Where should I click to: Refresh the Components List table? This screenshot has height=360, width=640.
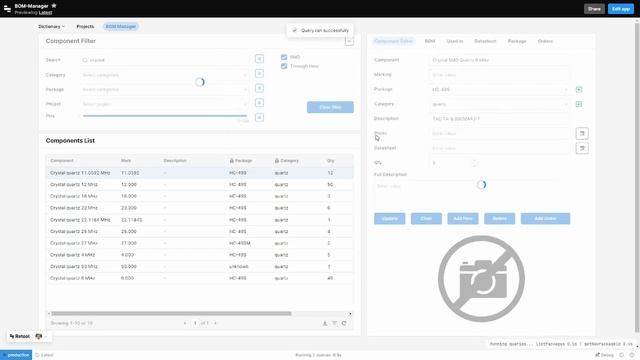coord(344,323)
